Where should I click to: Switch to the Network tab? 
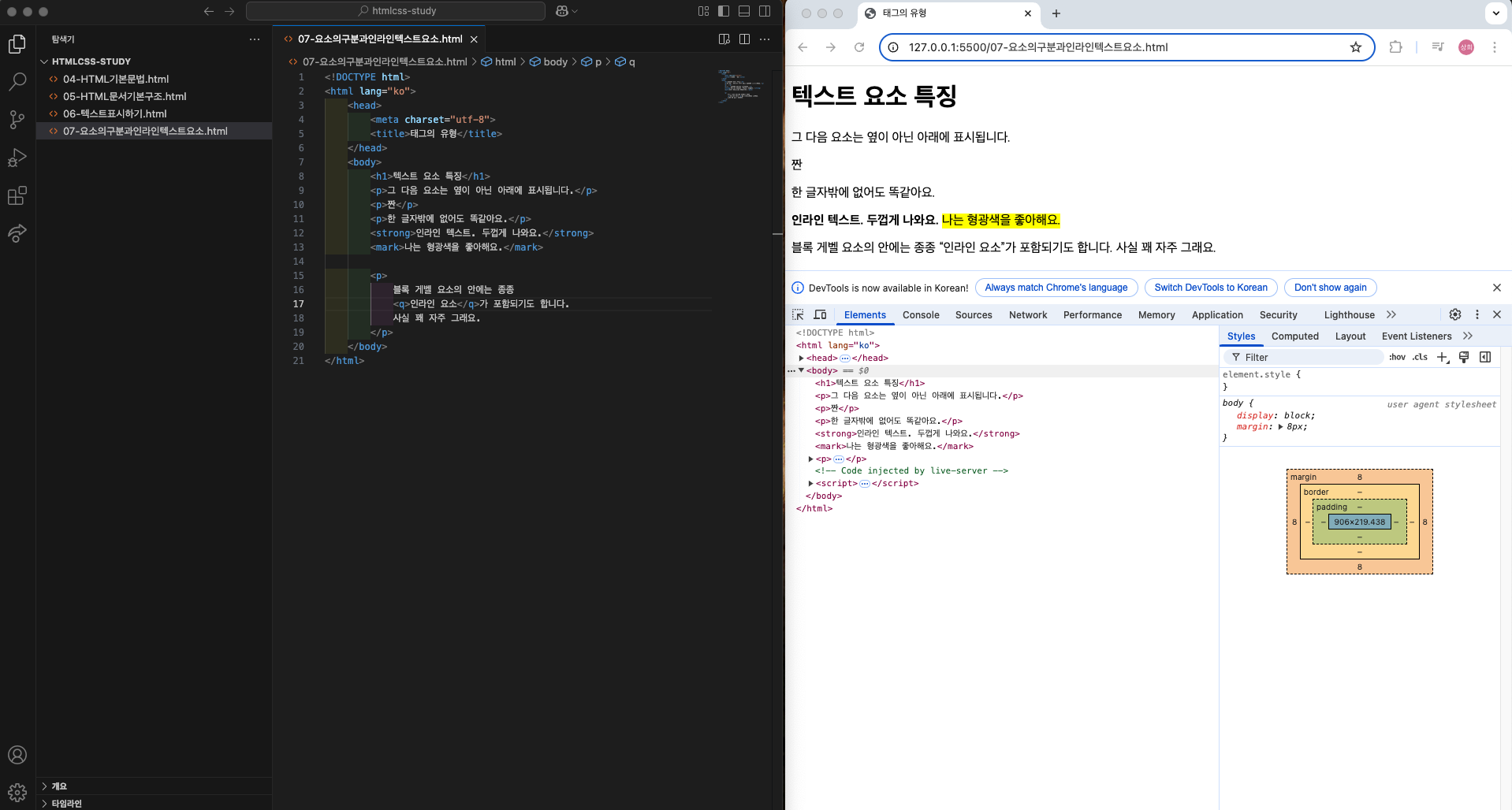1028,315
